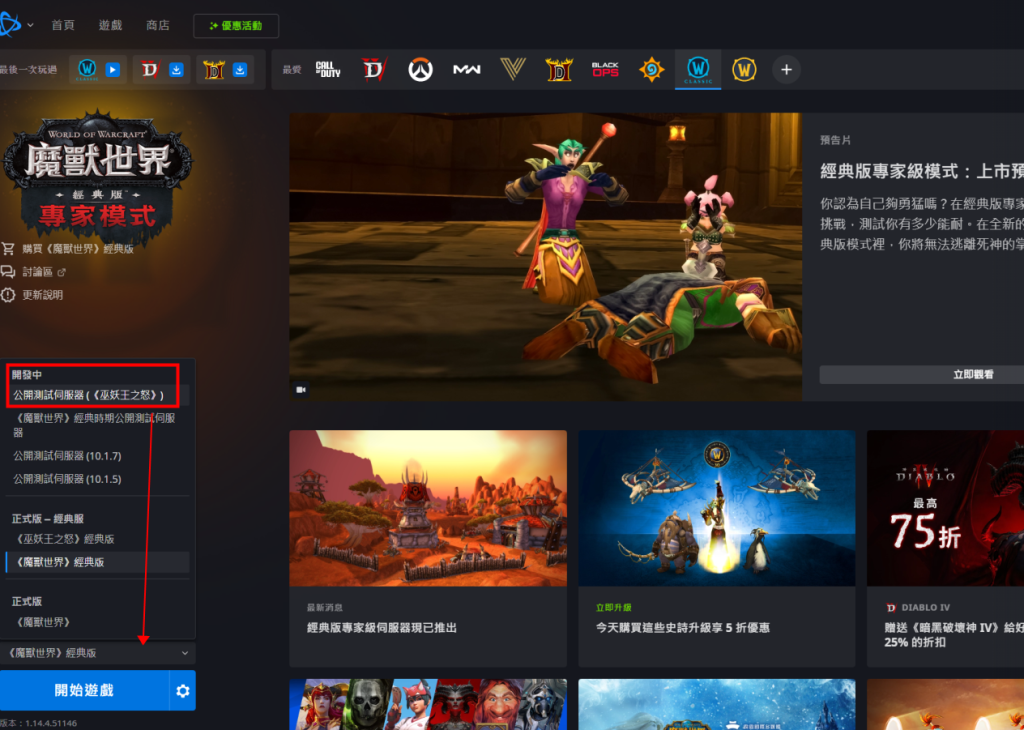The image size is (1024, 730).
Task: Open the 商店 tab
Action: coord(158,25)
